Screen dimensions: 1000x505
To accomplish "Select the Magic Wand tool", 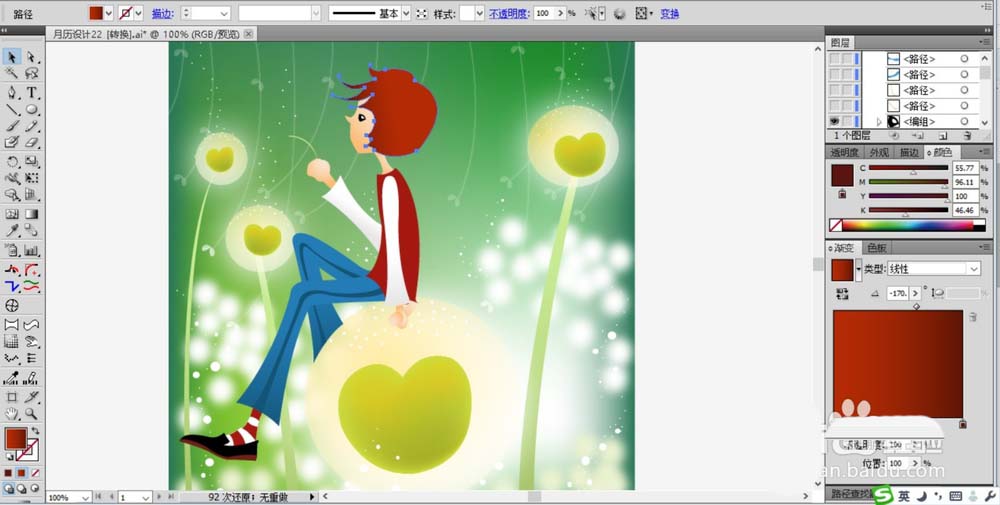I will pyautogui.click(x=11, y=74).
